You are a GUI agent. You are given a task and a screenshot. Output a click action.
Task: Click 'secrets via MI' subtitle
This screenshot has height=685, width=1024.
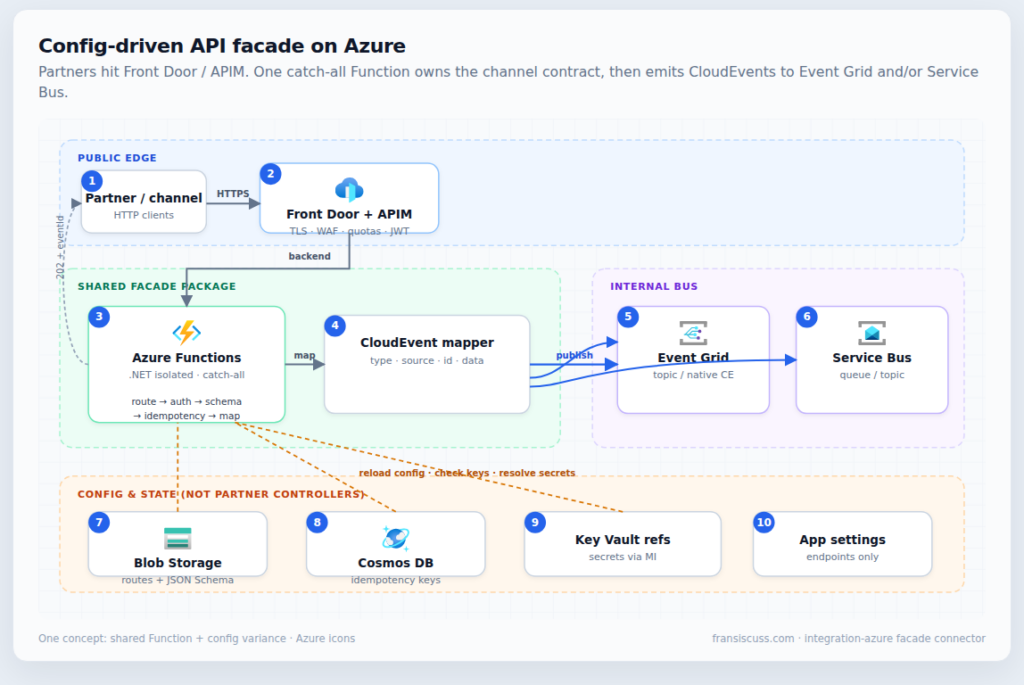click(x=622, y=557)
